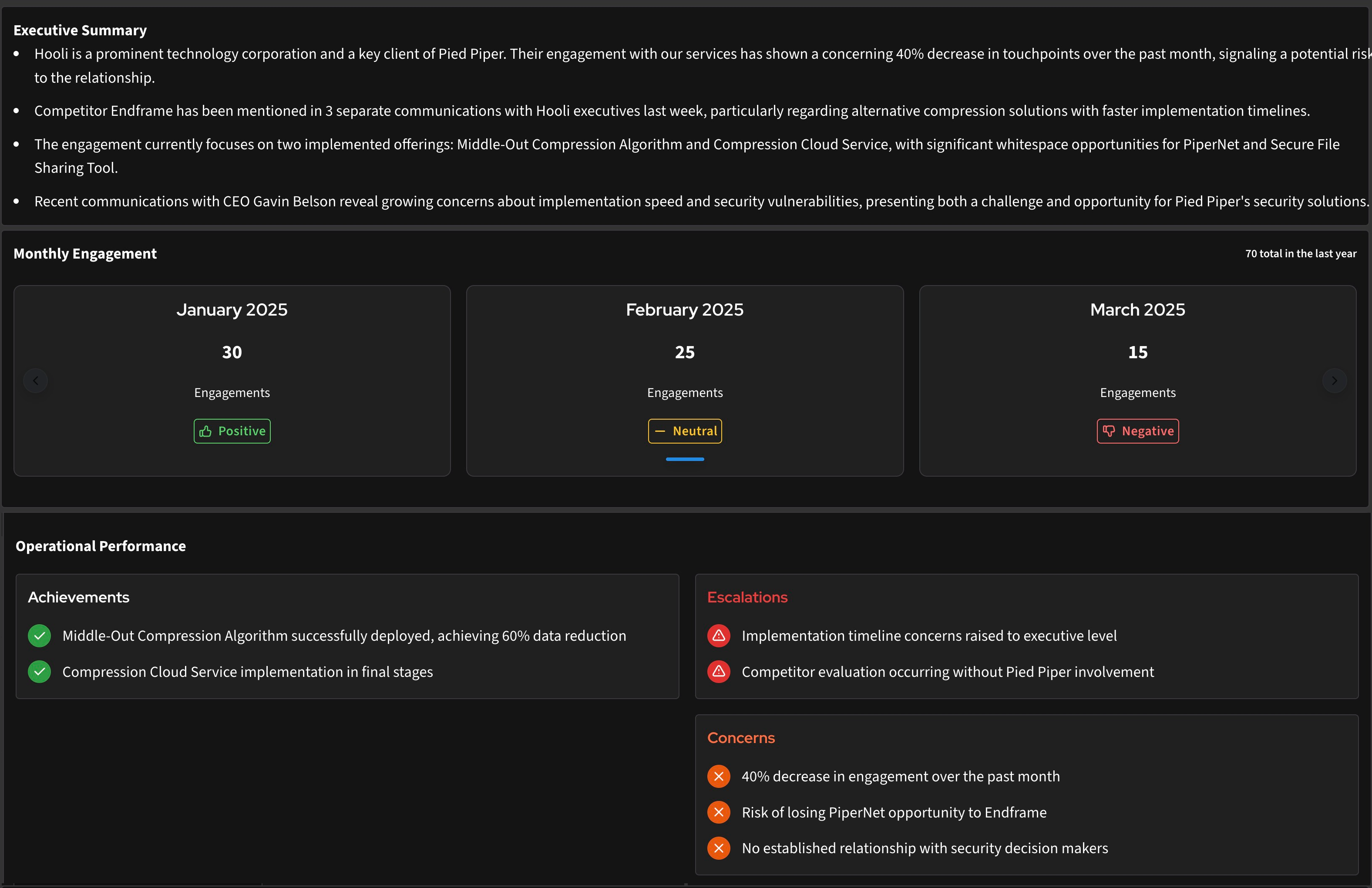Click the previous month carousel arrow
Image resolution: width=1372 pixels, height=888 pixels.
coord(36,380)
